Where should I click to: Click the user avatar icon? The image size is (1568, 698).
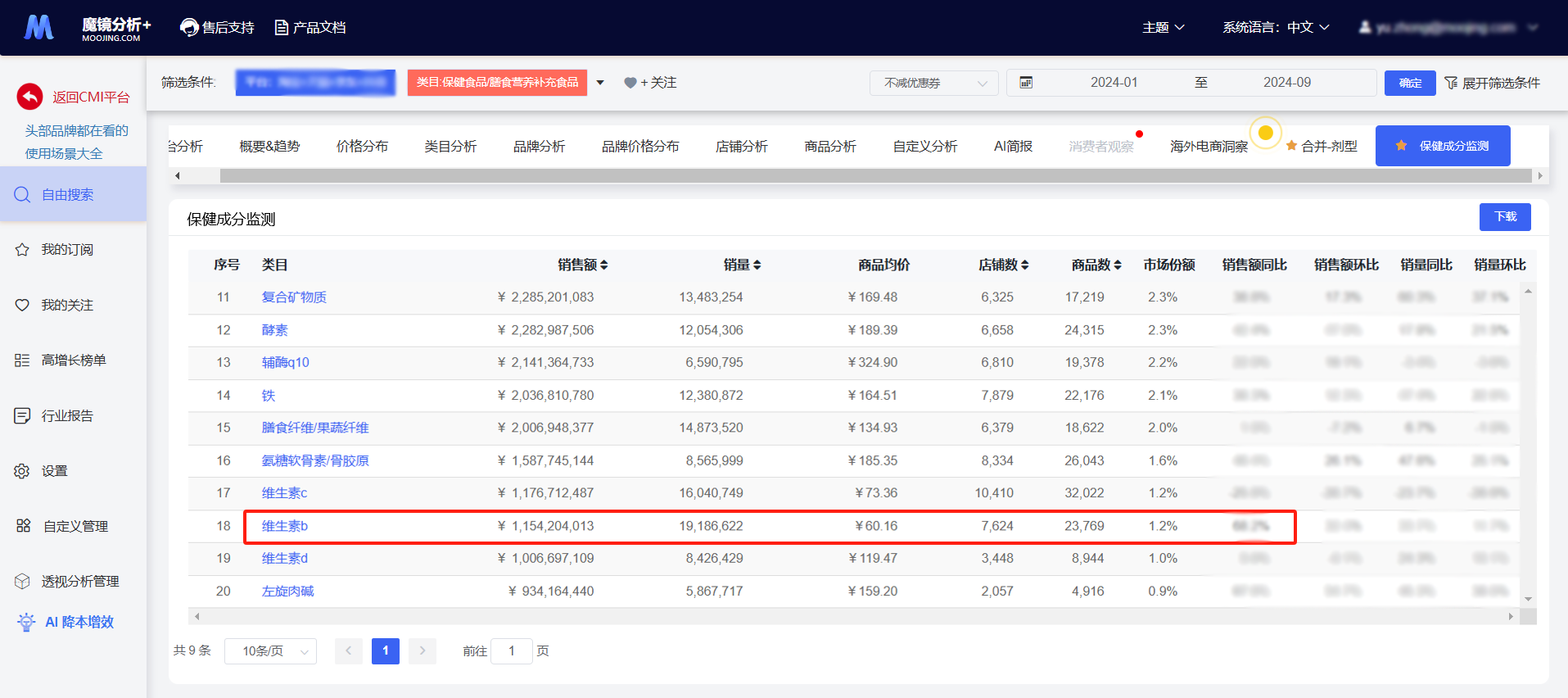click(x=1365, y=27)
